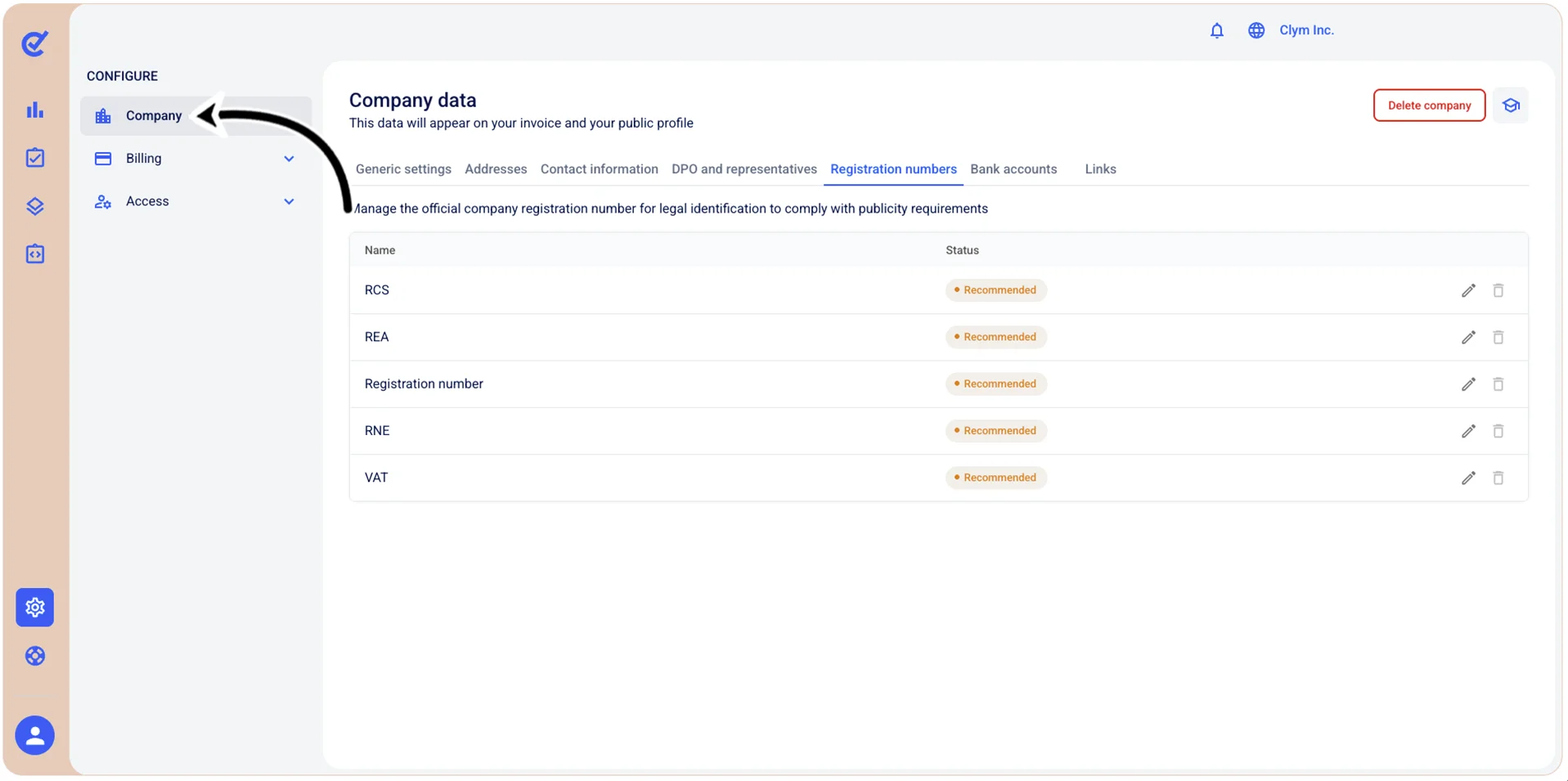Open the user profile avatar icon
This screenshot has width=1568, height=781.
[x=34, y=736]
